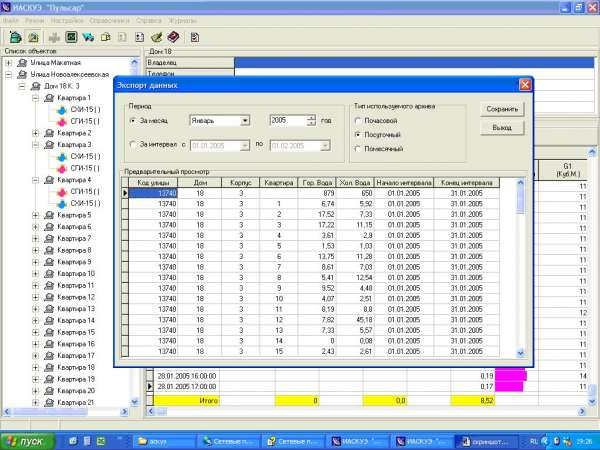Click the Пуск start button

[28, 441]
